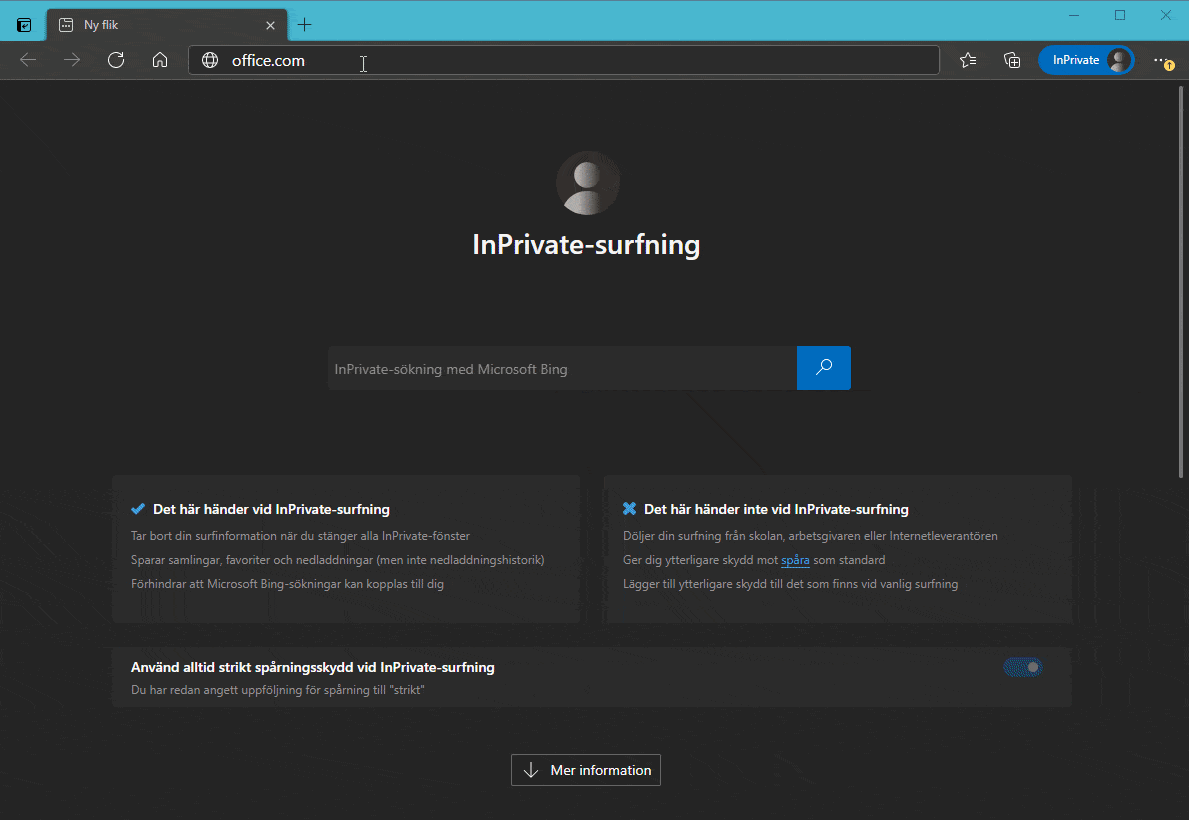Toggle strict tracking protection switch
1189x820 pixels.
1023,667
